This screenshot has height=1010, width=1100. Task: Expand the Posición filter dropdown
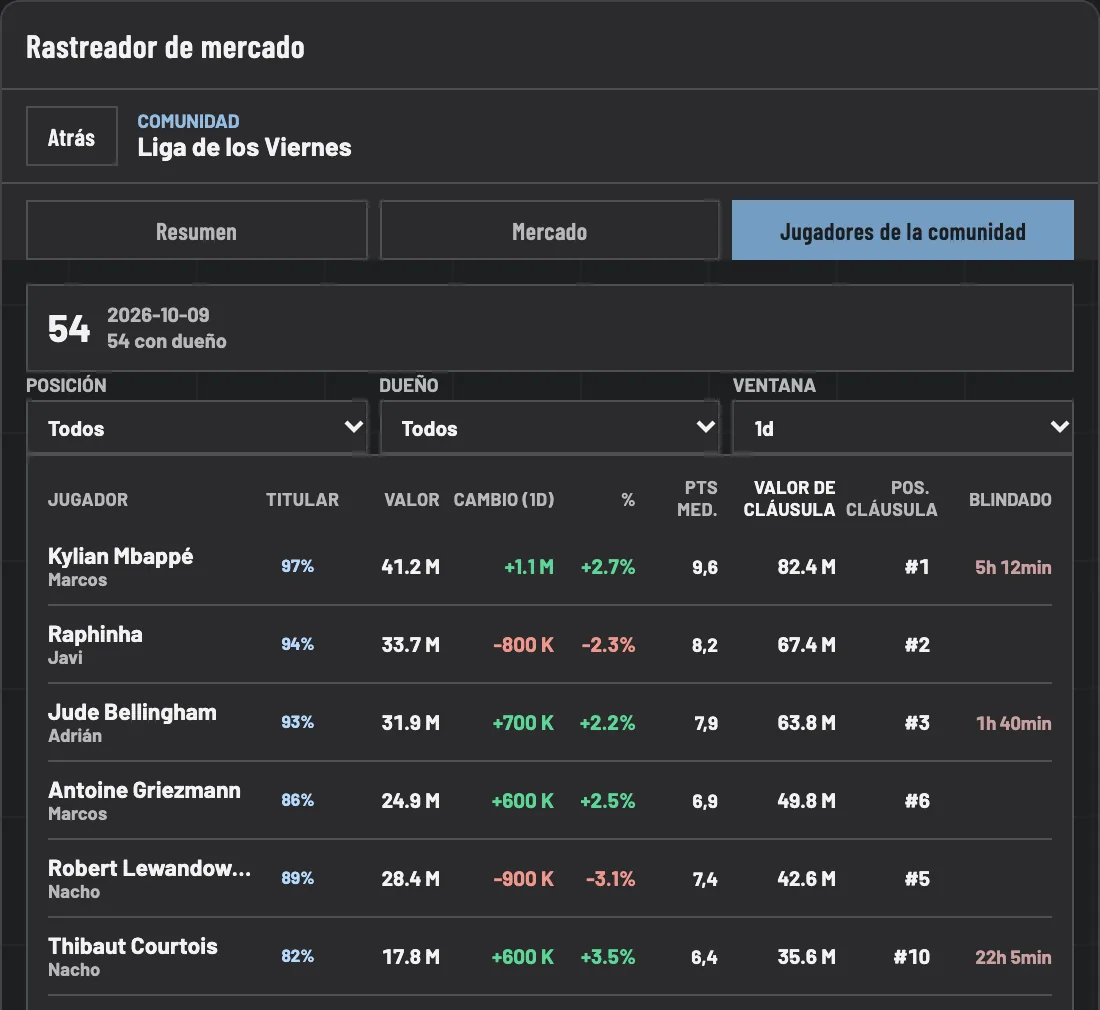point(197,428)
